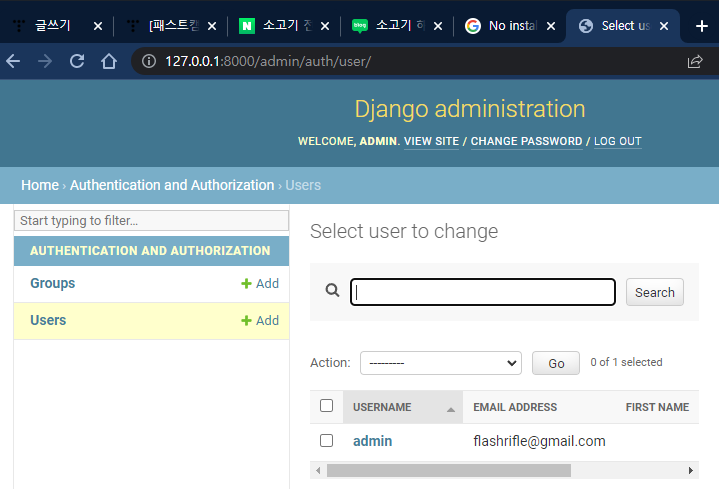Click the Go button
The width and height of the screenshot is (719, 489).
pyautogui.click(x=556, y=363)
